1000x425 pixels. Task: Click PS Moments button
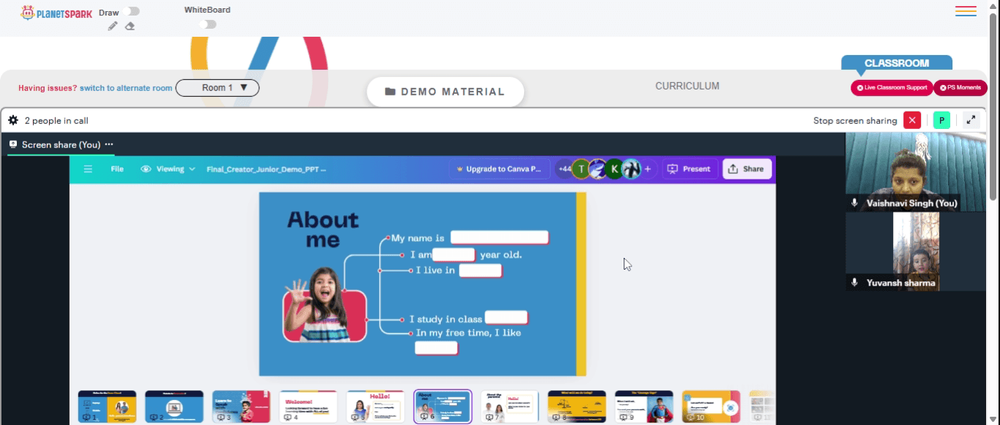[960, 87]
